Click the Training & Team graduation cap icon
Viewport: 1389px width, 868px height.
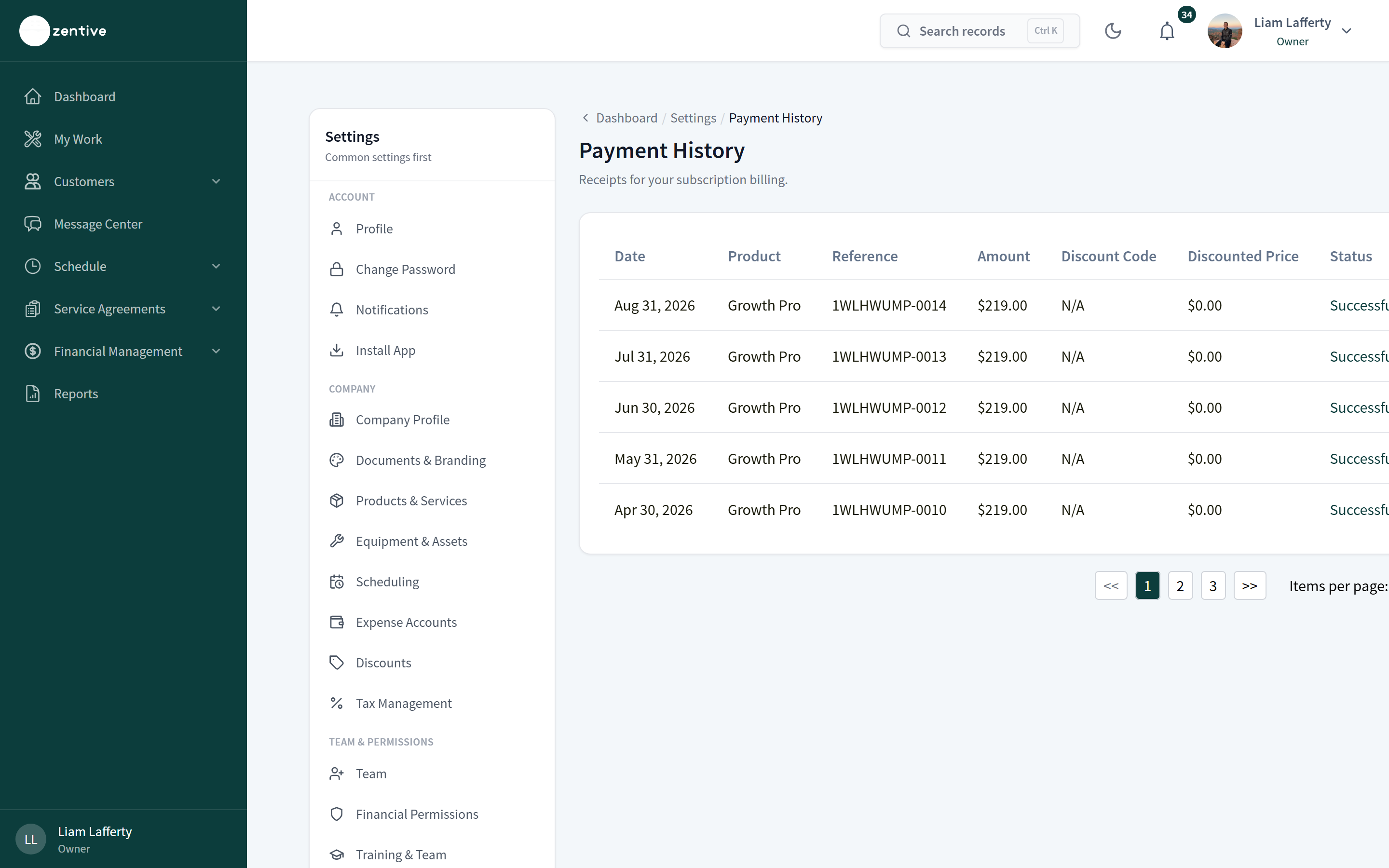(337, 855)
